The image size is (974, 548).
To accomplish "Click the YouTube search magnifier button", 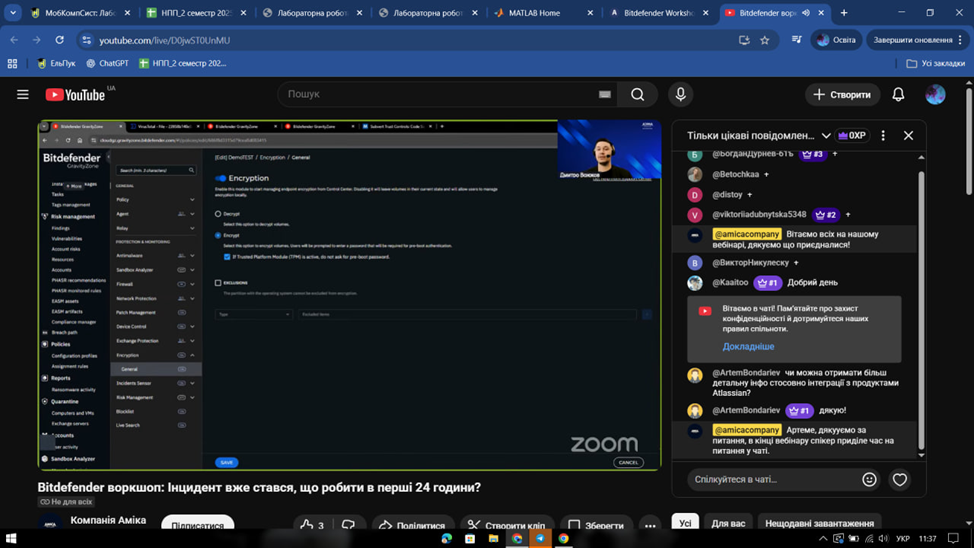I will pyautogui.click(x=637, y=94).
